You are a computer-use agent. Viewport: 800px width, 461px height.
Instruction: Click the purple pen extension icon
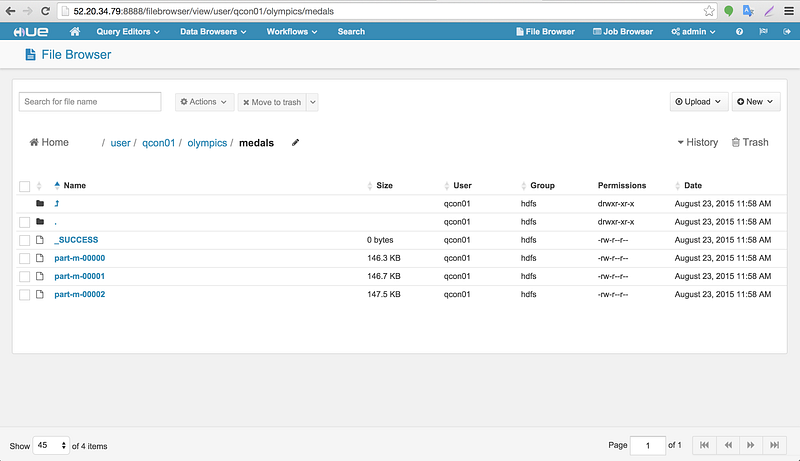(x=769, y=11)
